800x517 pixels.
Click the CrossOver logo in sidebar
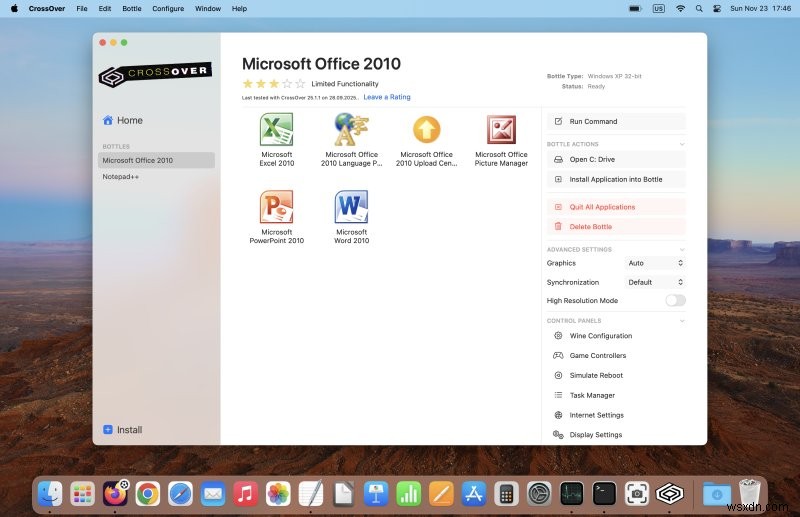pyautogui.click(x=155, y=75)
